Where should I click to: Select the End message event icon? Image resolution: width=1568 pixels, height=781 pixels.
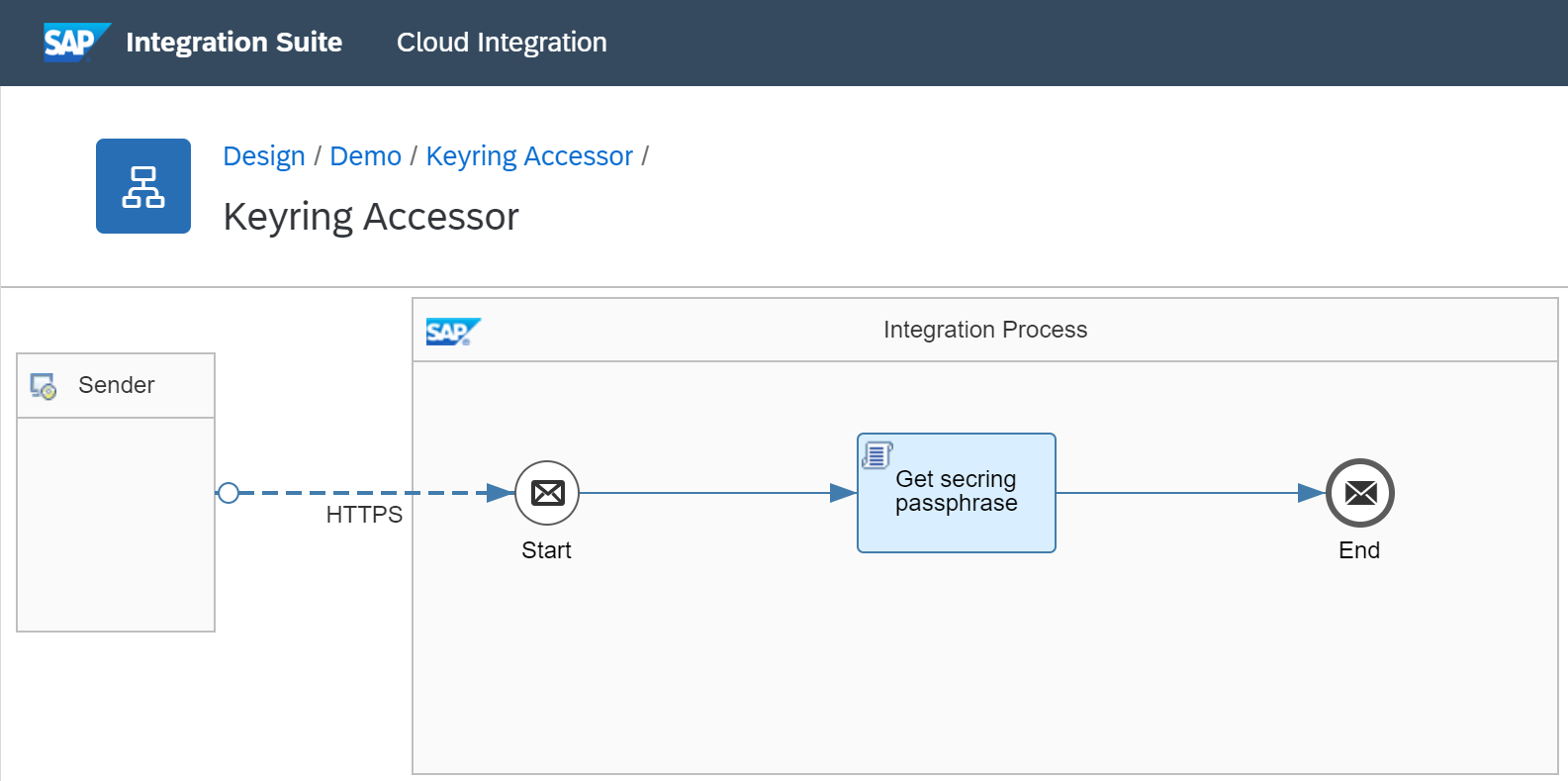[1360, 493]
